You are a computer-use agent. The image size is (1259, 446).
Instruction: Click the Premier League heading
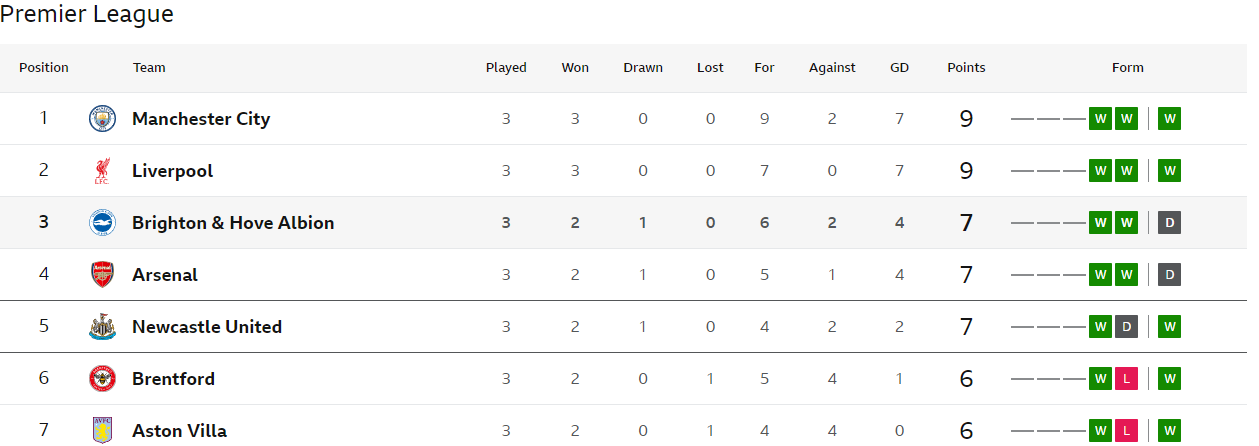pos(87,14)
